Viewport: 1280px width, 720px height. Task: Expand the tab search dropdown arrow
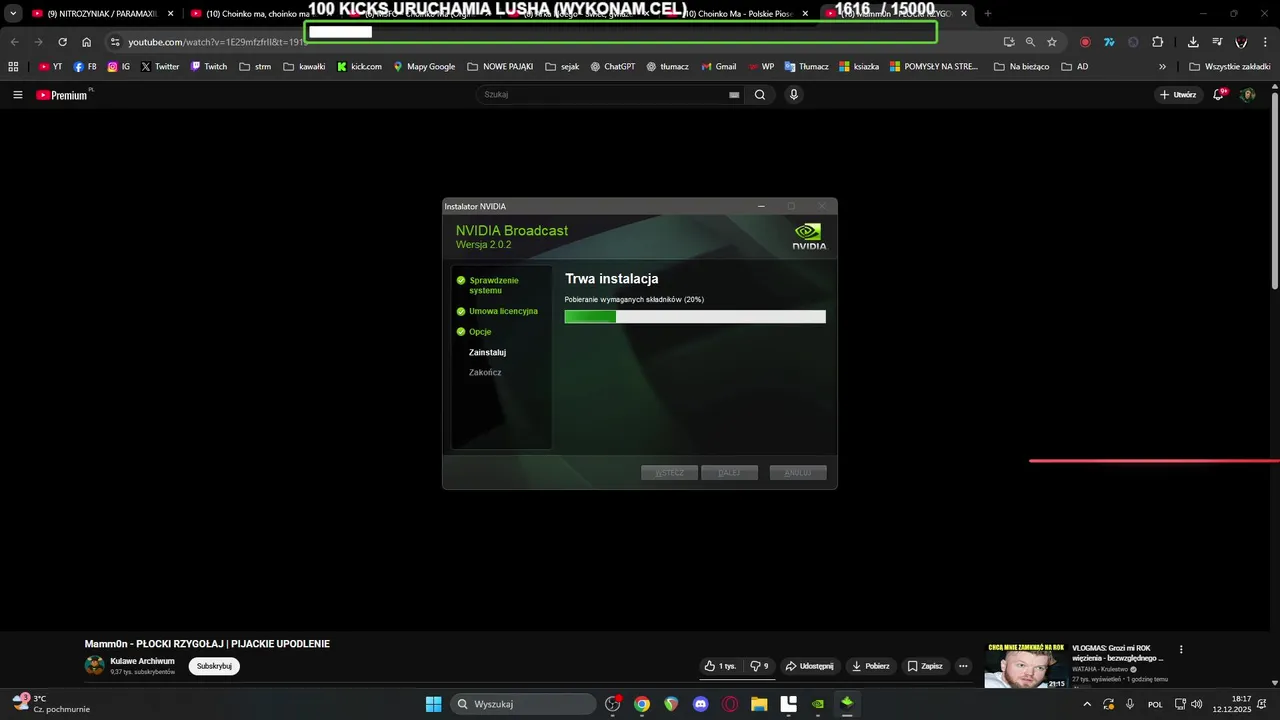tap(13, 14)
